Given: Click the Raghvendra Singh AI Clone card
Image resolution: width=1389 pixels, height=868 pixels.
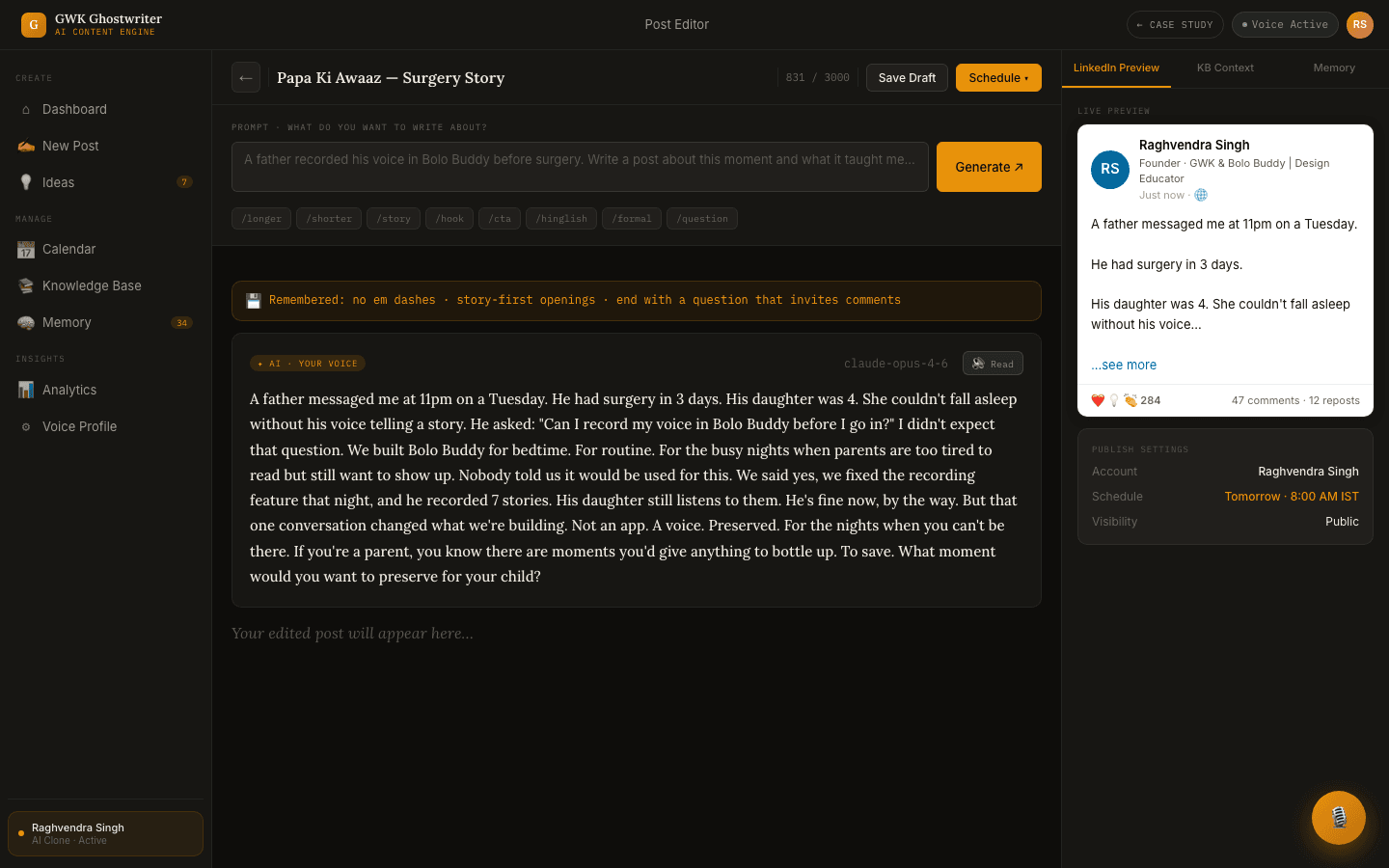Looking at the screenshot, I should [x=106, y=834].
